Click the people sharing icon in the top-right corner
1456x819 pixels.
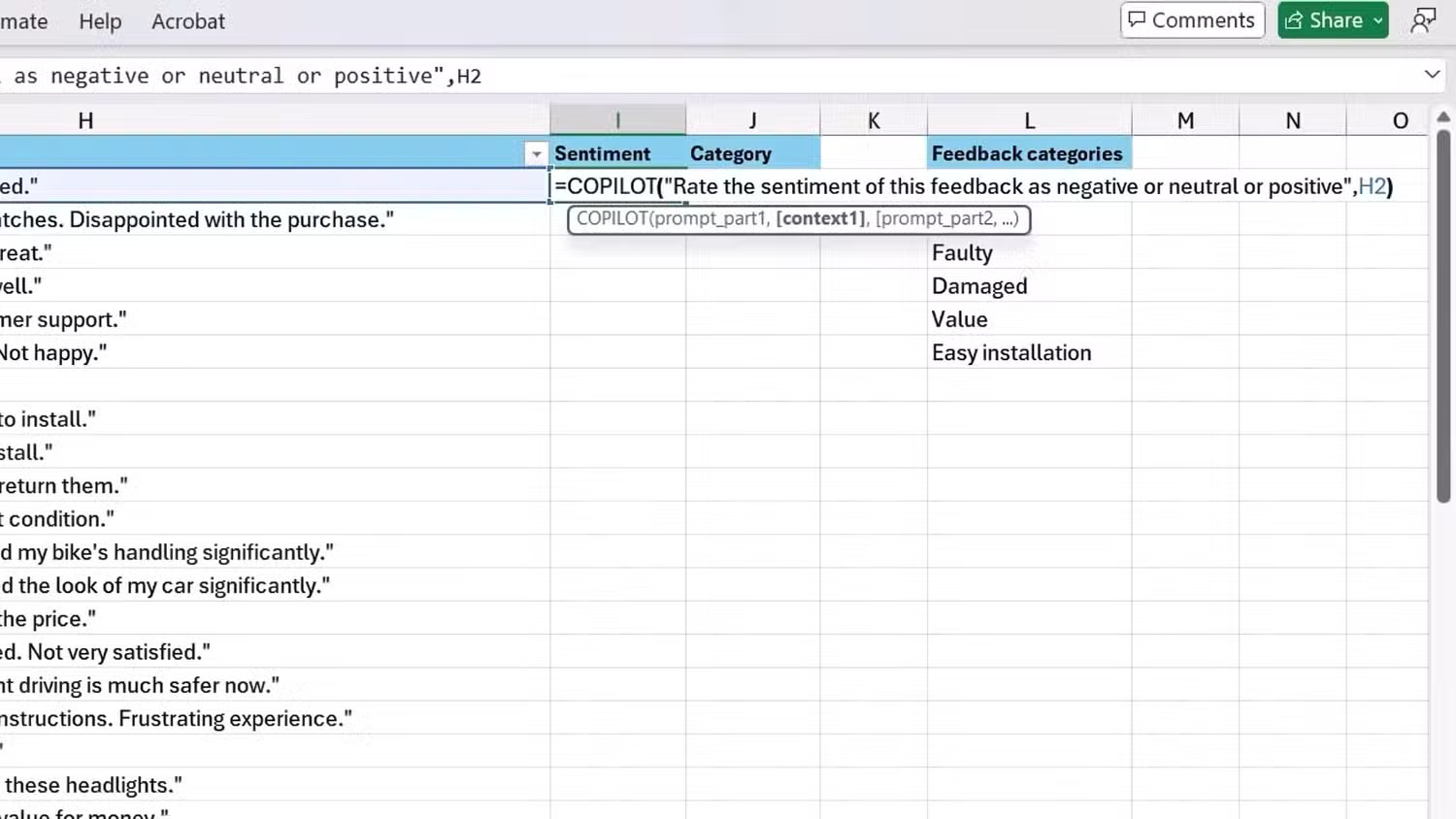(1423, 19)
